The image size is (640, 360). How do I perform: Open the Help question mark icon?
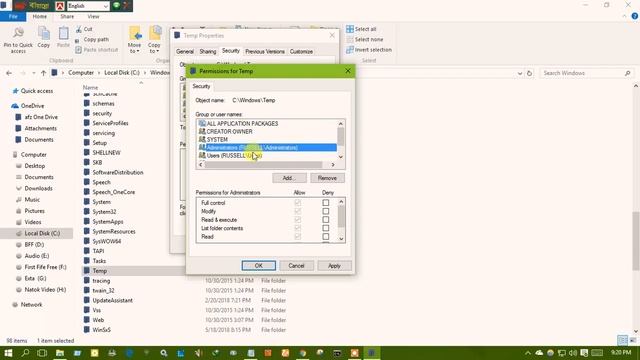tap(635, 16)
